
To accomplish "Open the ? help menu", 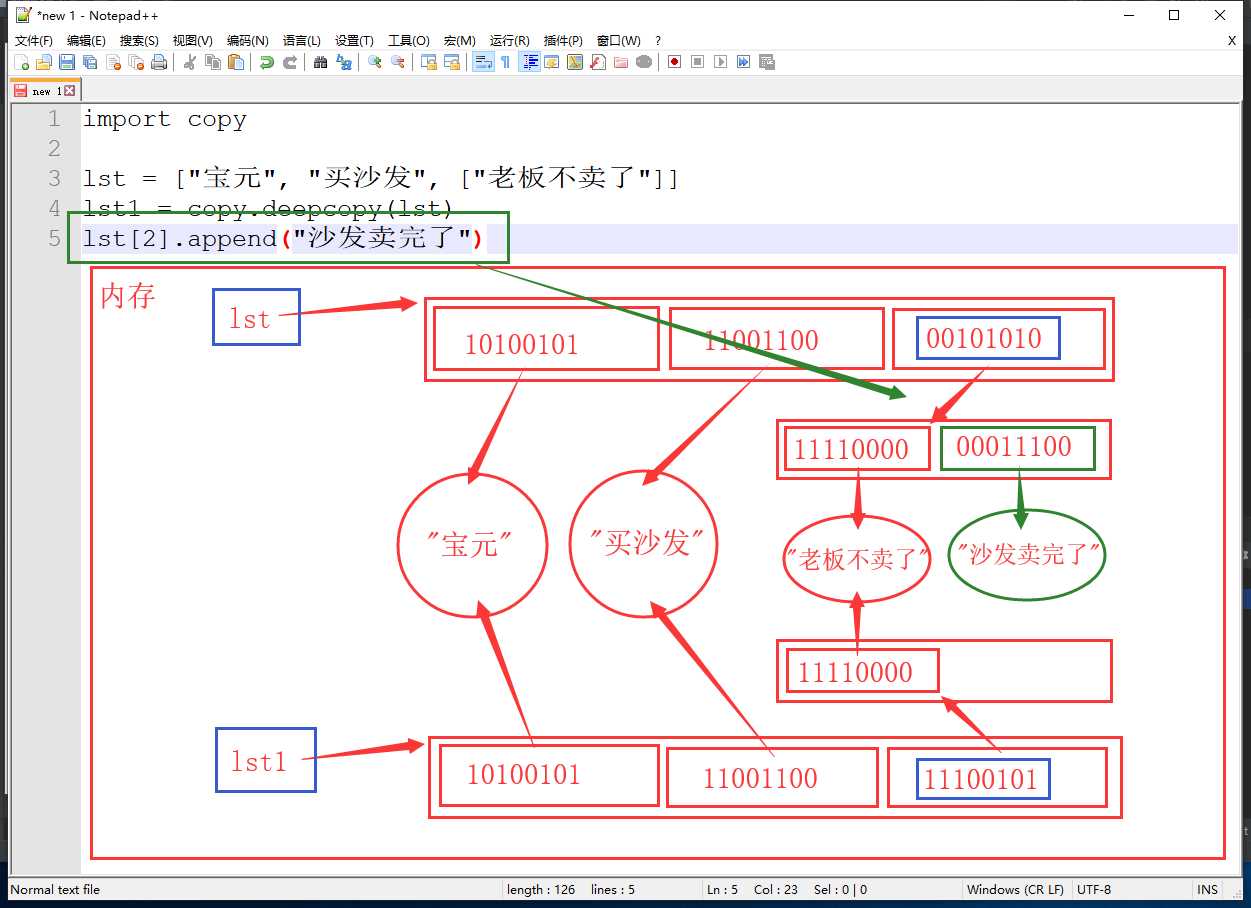I will (658, 41).
